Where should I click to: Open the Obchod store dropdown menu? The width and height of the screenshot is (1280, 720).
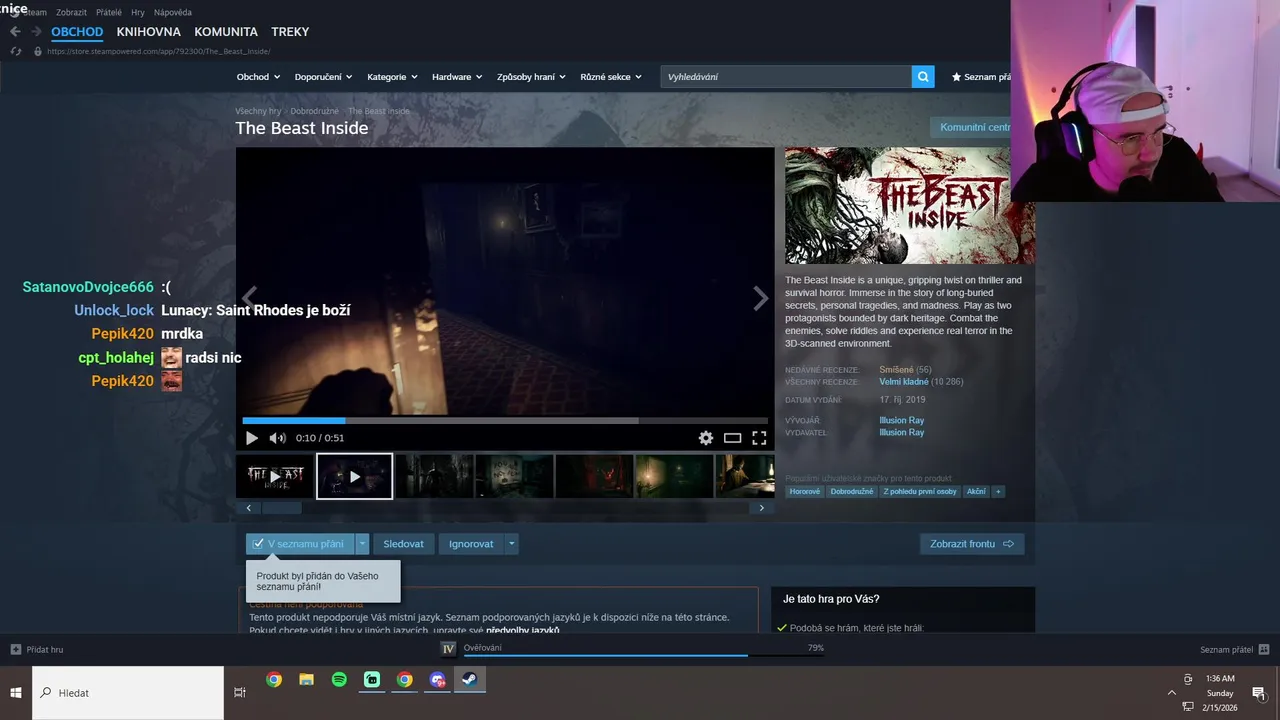pos(258,77)
